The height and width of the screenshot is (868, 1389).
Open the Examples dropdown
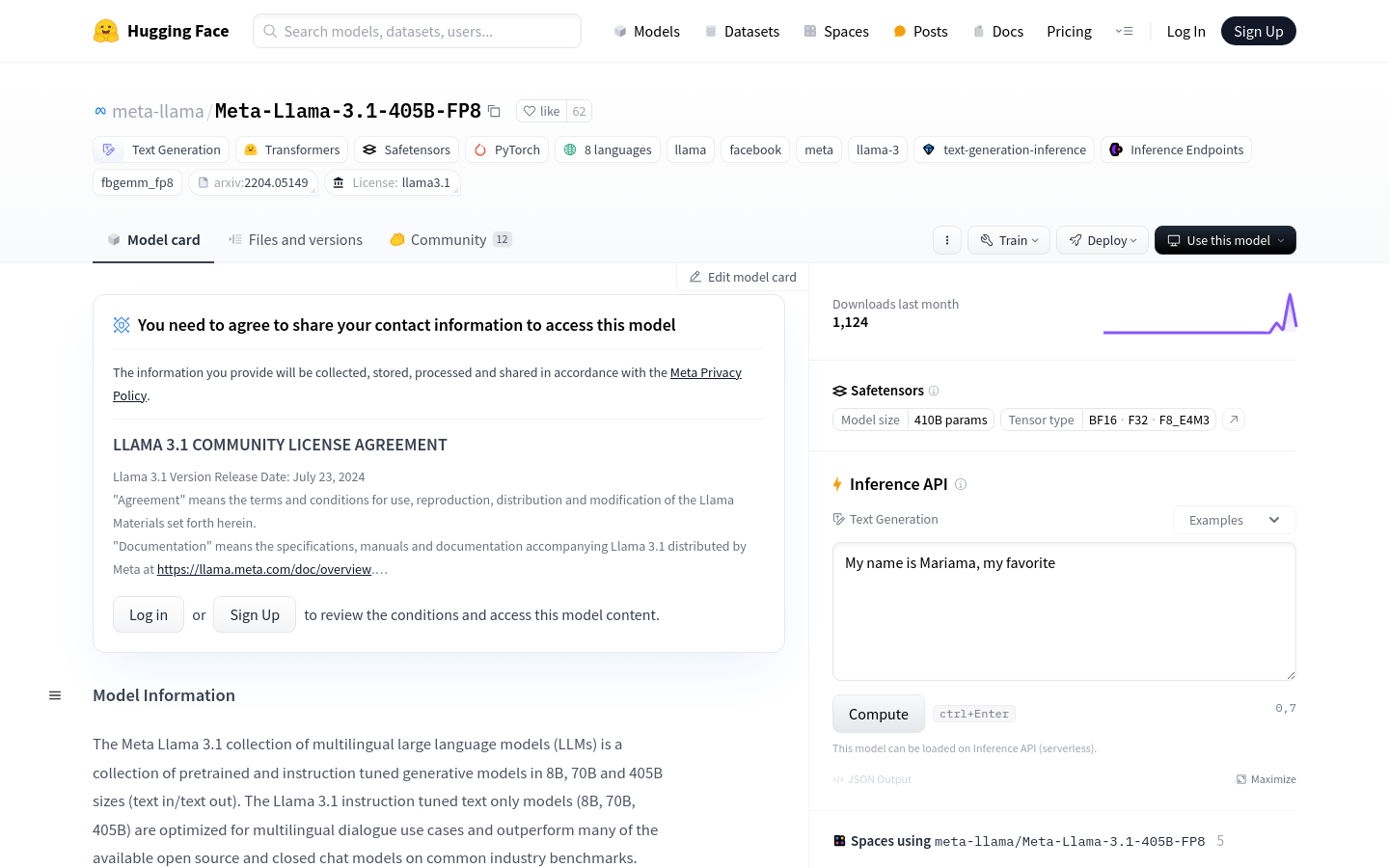point(1235,520)
